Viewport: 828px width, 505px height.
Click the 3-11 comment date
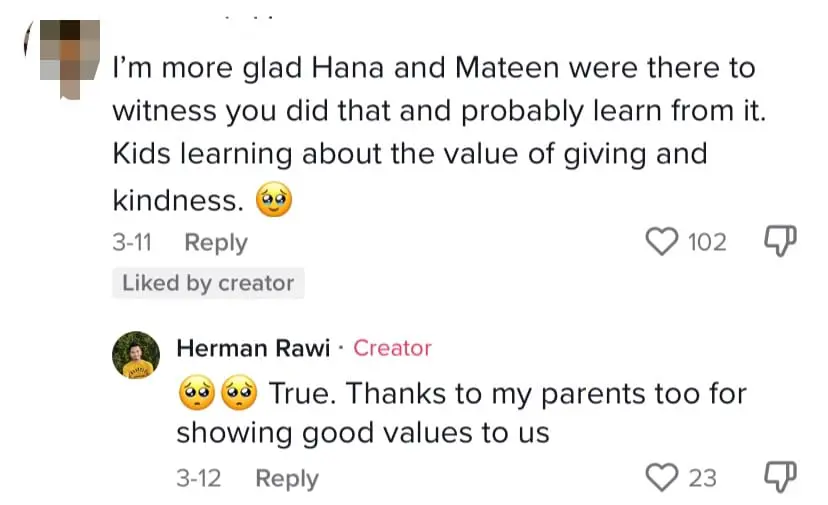coord(132,243)
